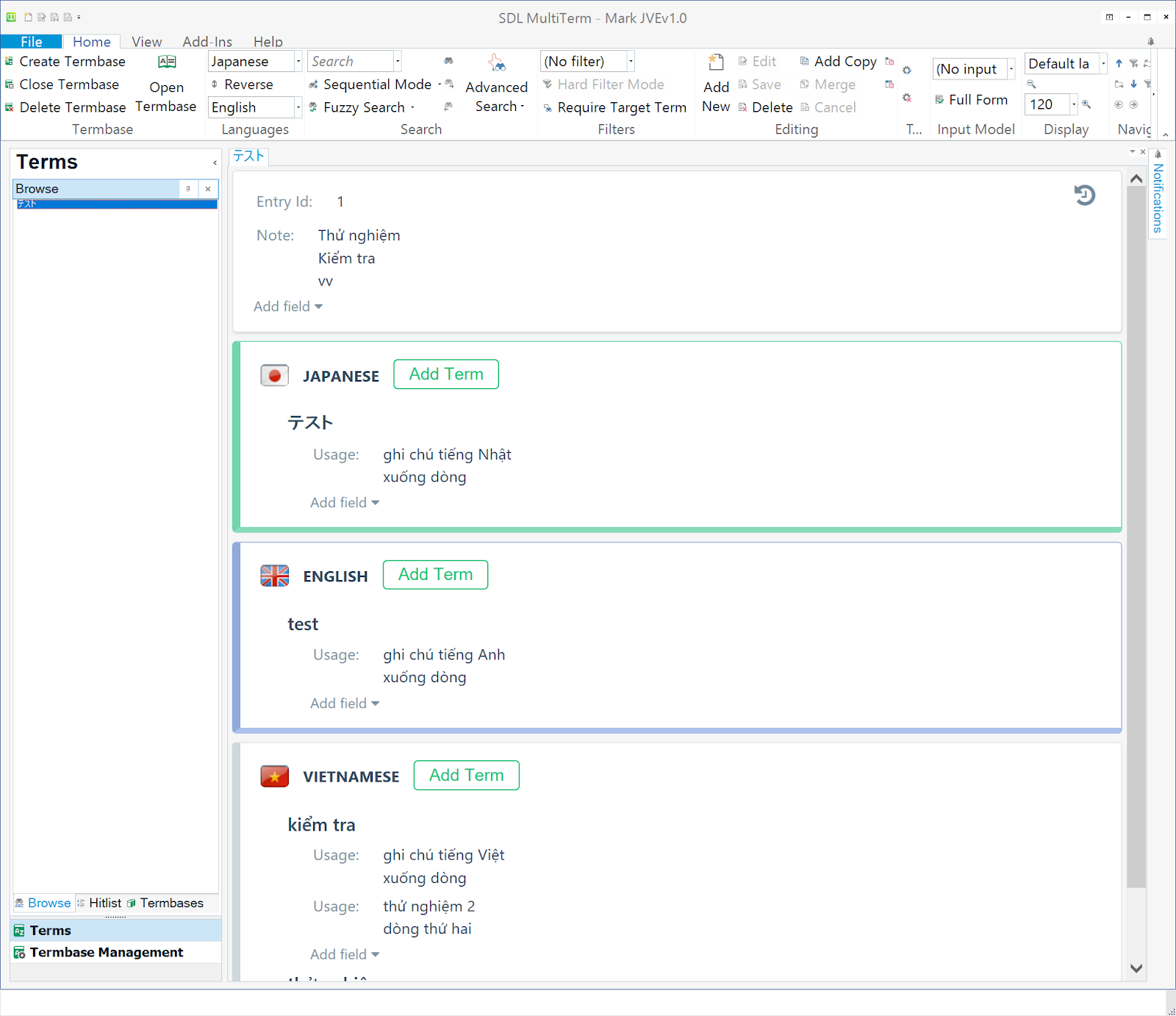Toggle the Full Form input model
This screenshot has width=1176, height=1016.
(971, 99)
